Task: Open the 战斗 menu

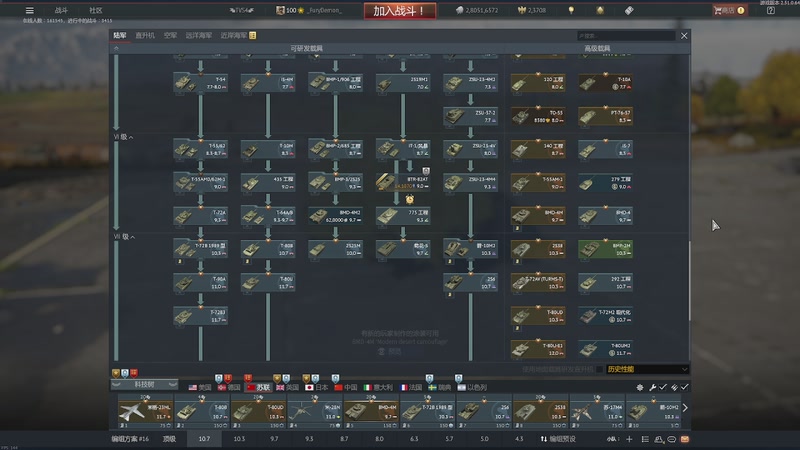Action: pos(61,10)
